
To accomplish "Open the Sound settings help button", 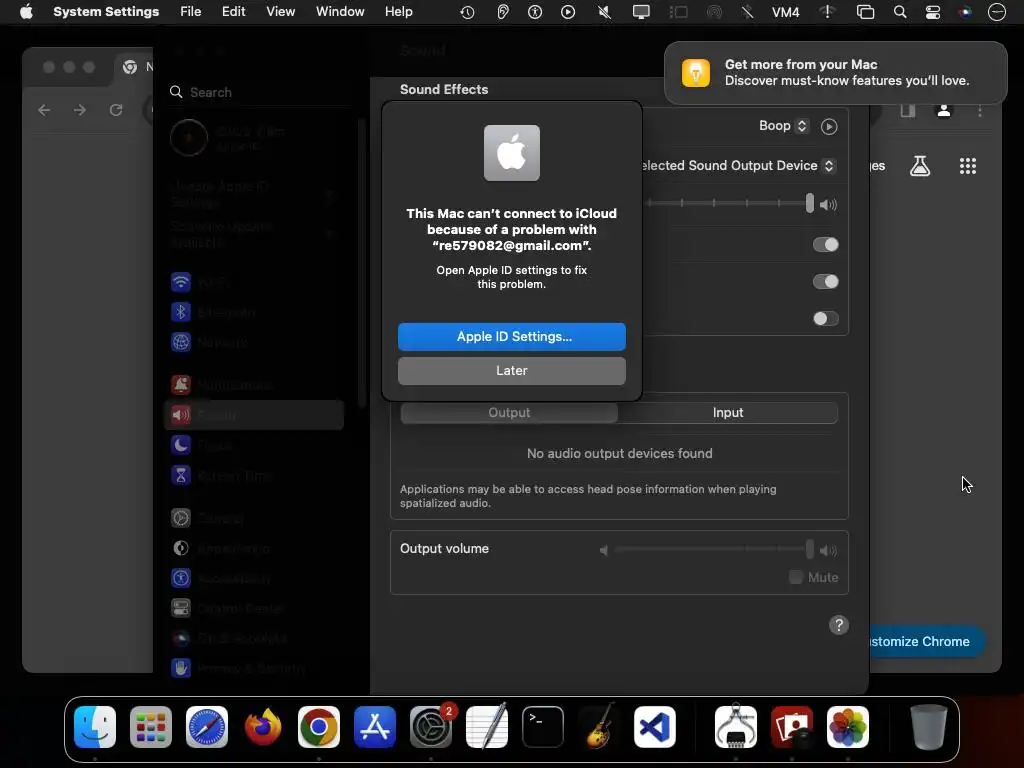I will (x=839, y=625).
